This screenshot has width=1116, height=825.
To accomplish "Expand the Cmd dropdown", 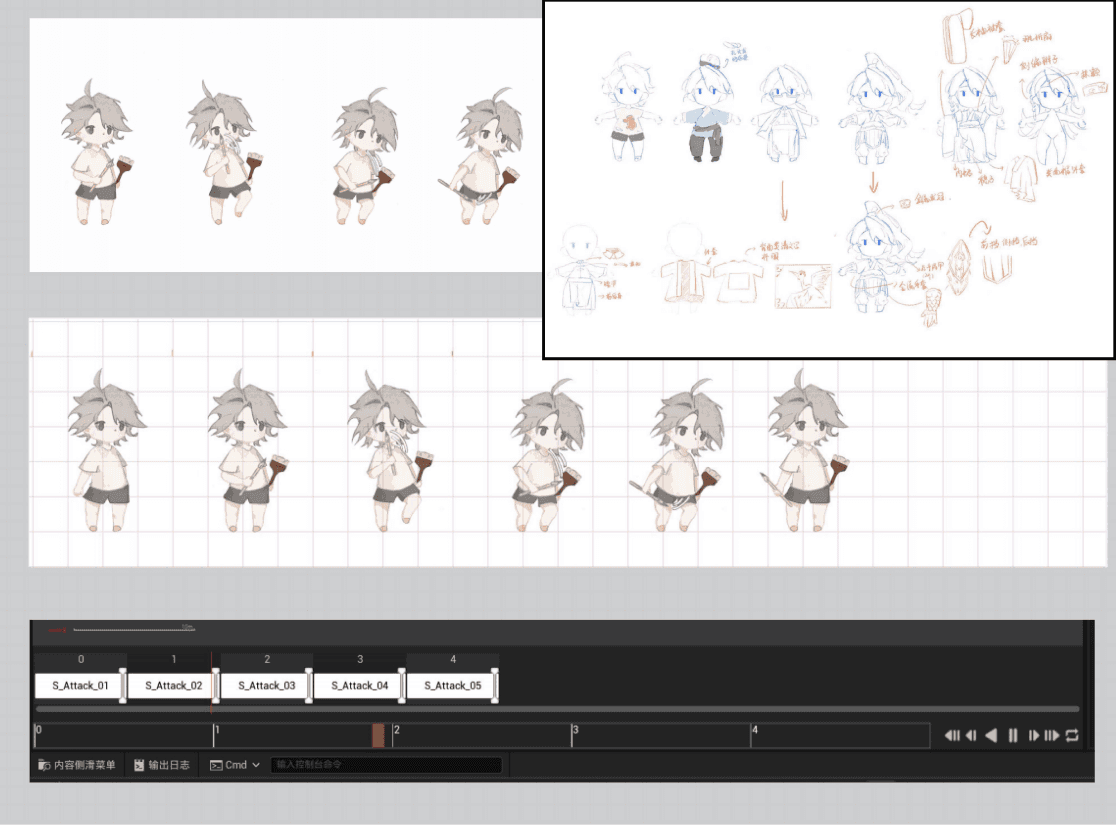I will 235,764.
